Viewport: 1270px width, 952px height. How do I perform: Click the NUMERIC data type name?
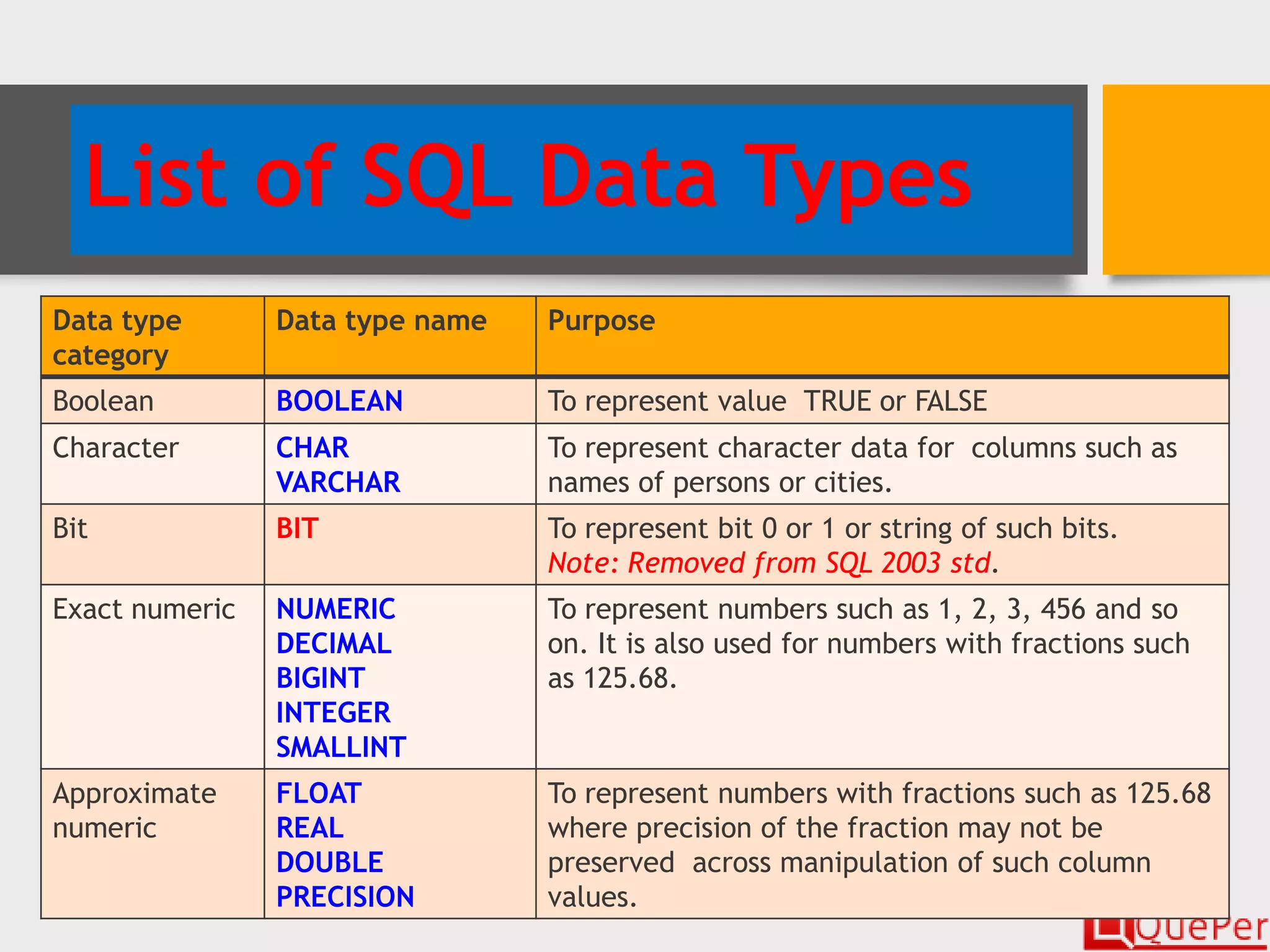point(335,609)
